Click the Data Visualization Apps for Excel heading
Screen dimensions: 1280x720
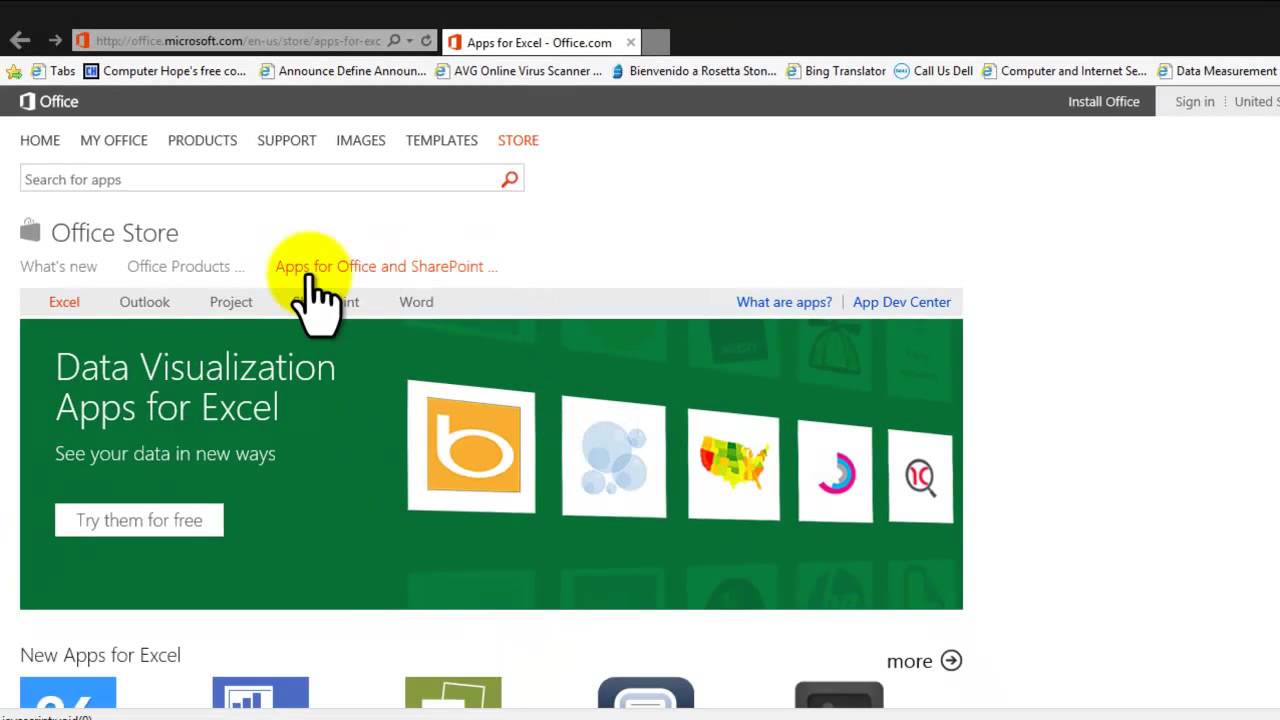[x=195, y=387]
